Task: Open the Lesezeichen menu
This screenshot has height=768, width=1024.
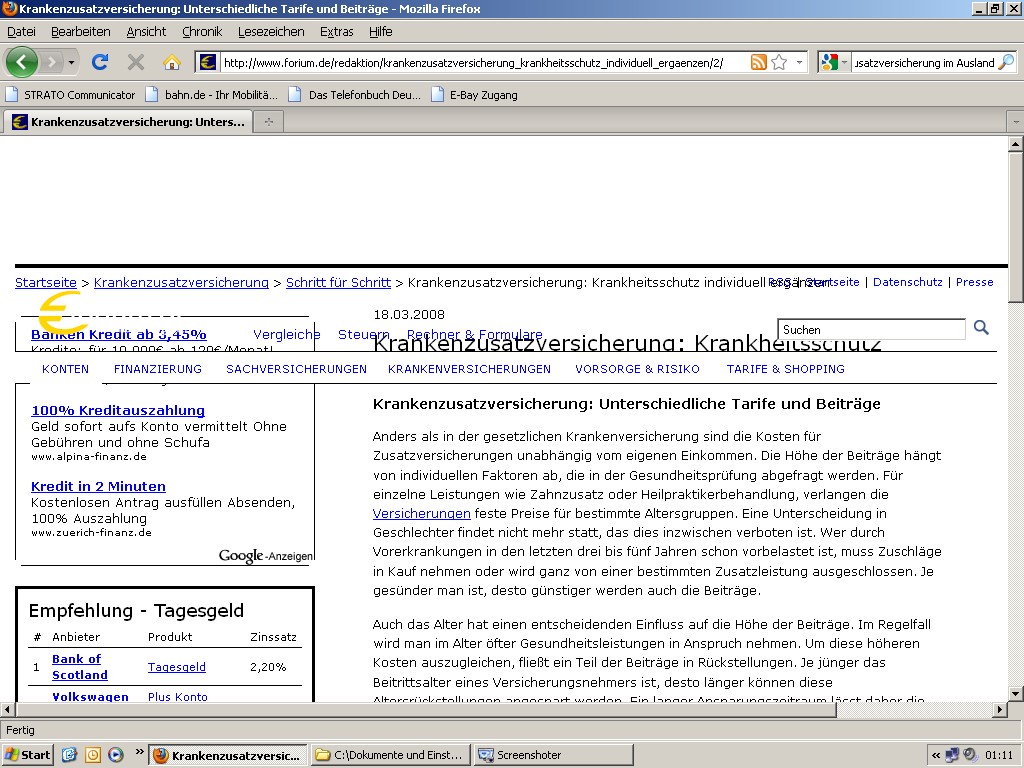Action: point(271,32)
